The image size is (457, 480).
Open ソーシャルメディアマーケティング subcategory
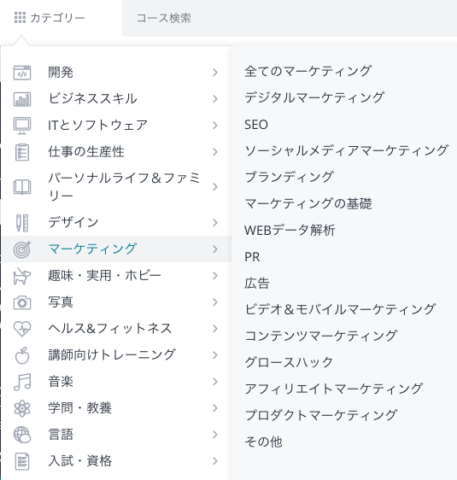point(346,151)
